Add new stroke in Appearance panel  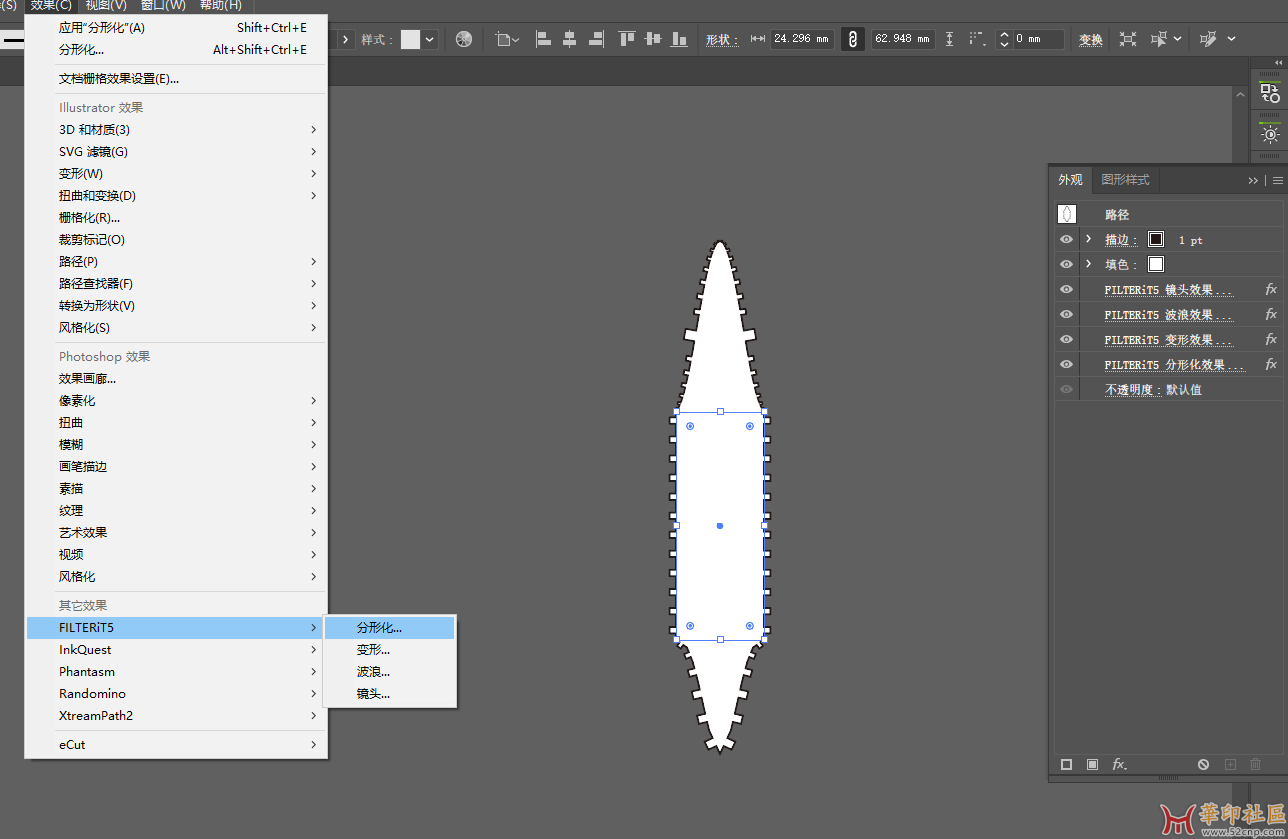coord(1066,764)
